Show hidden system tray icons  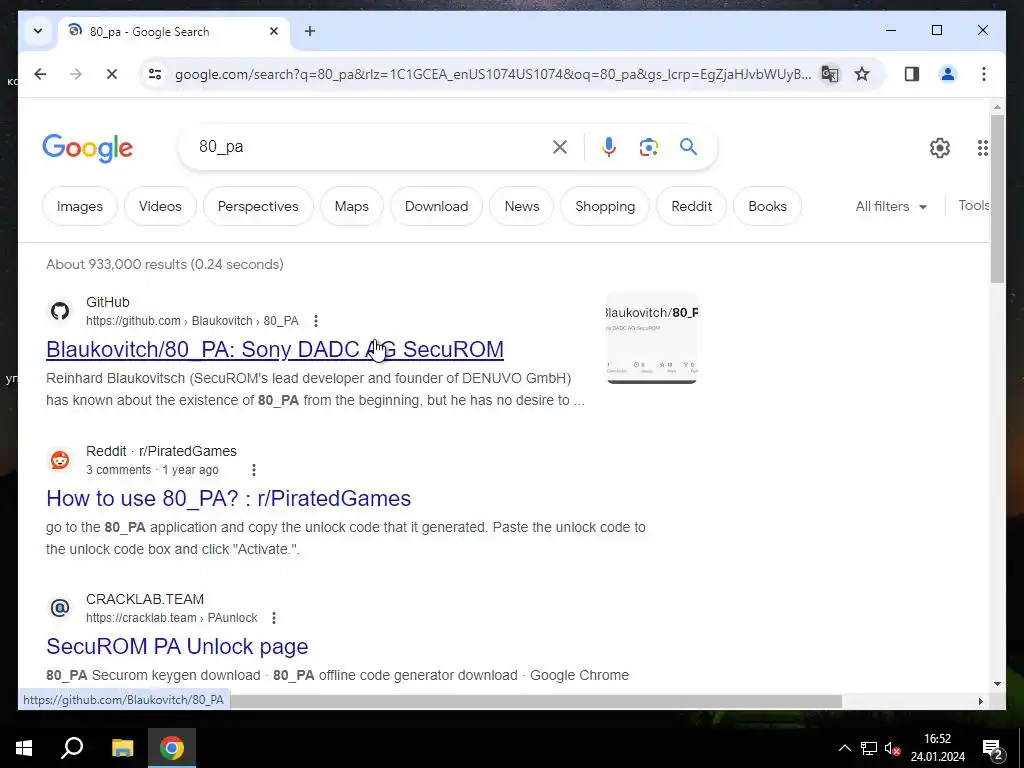click(844, 748)
